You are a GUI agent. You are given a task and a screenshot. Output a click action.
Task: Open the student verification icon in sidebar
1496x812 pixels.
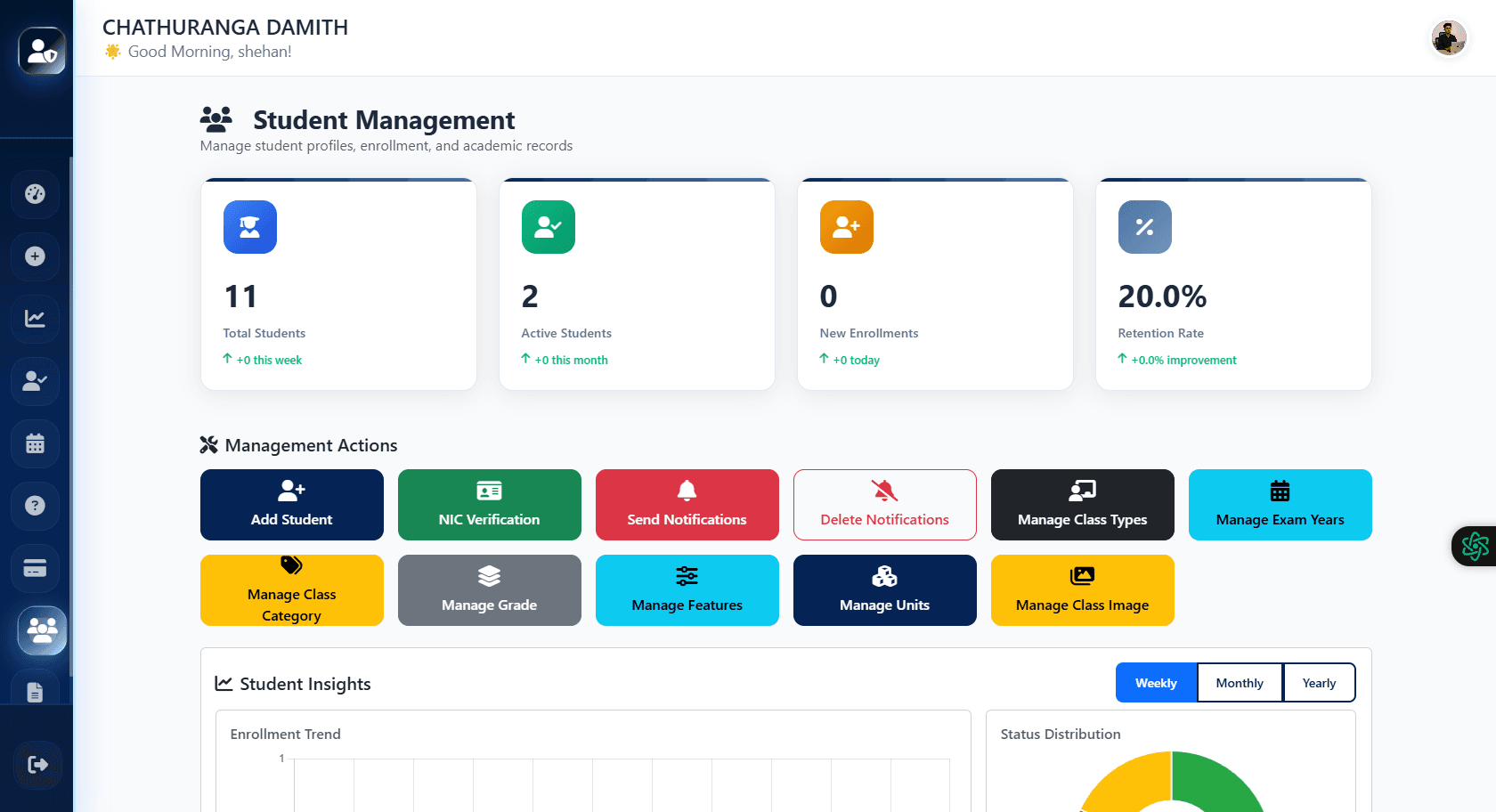point(35,381)
